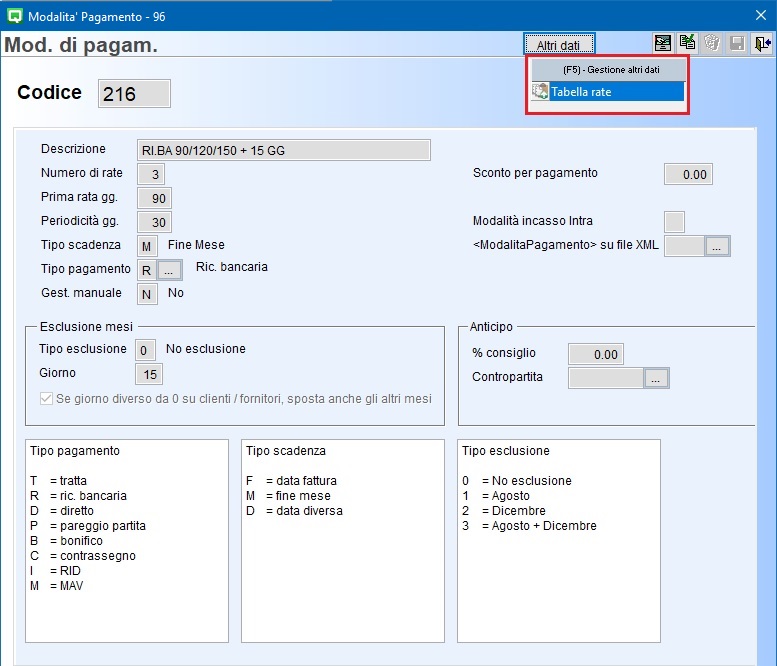Viewport: 777px width, 666px height.
Task: Click the Sconto per pagamento field
Action: click(688, 174)
